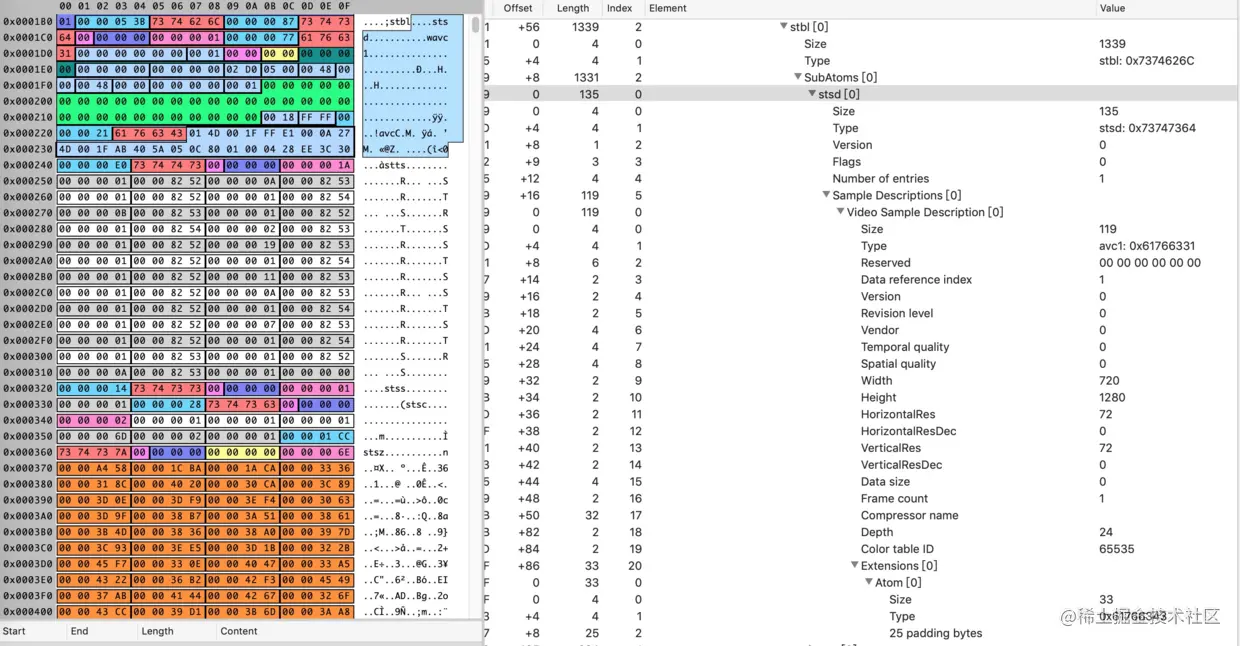Select the VerticalRes row
The width and height of the screenshot is (1240, 646).
point(862,448)
